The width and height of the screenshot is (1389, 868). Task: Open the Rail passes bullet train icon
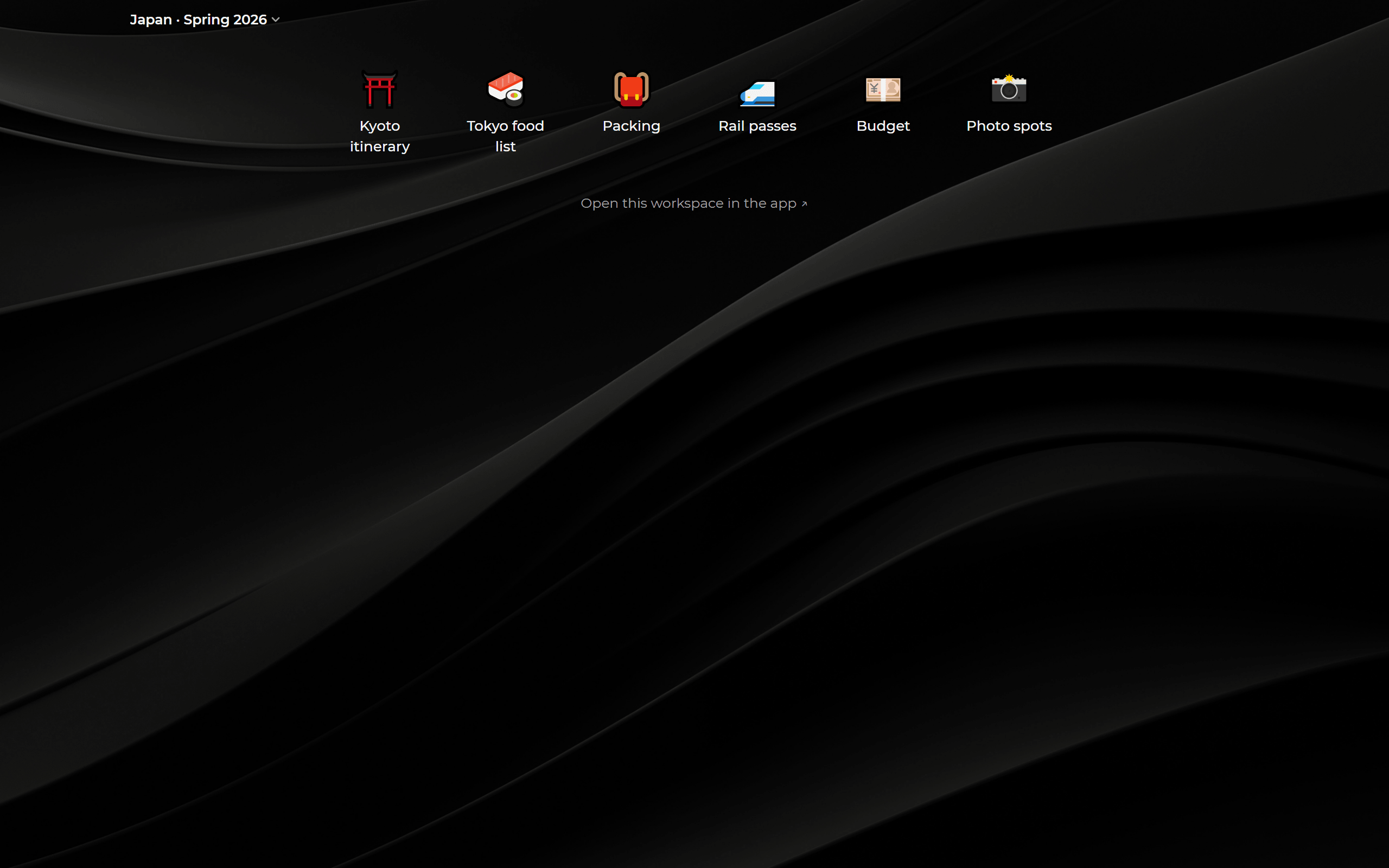pyautogui.click(x=757, y=92)
